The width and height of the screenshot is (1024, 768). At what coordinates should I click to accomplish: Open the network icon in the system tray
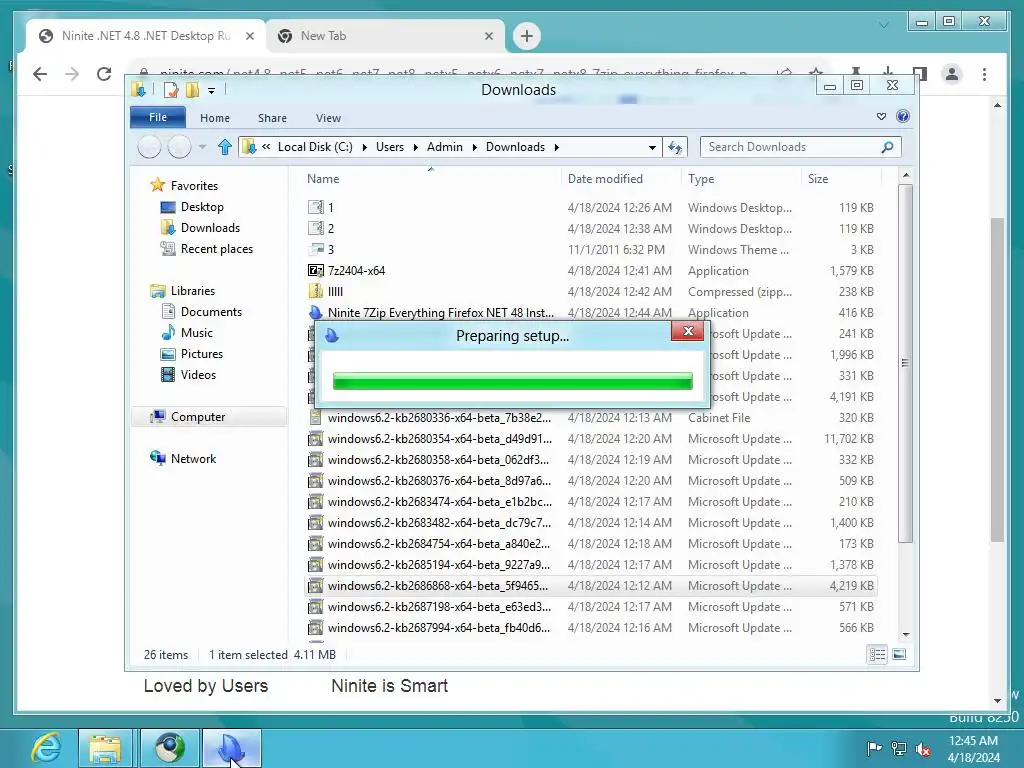tap(899, 748)
